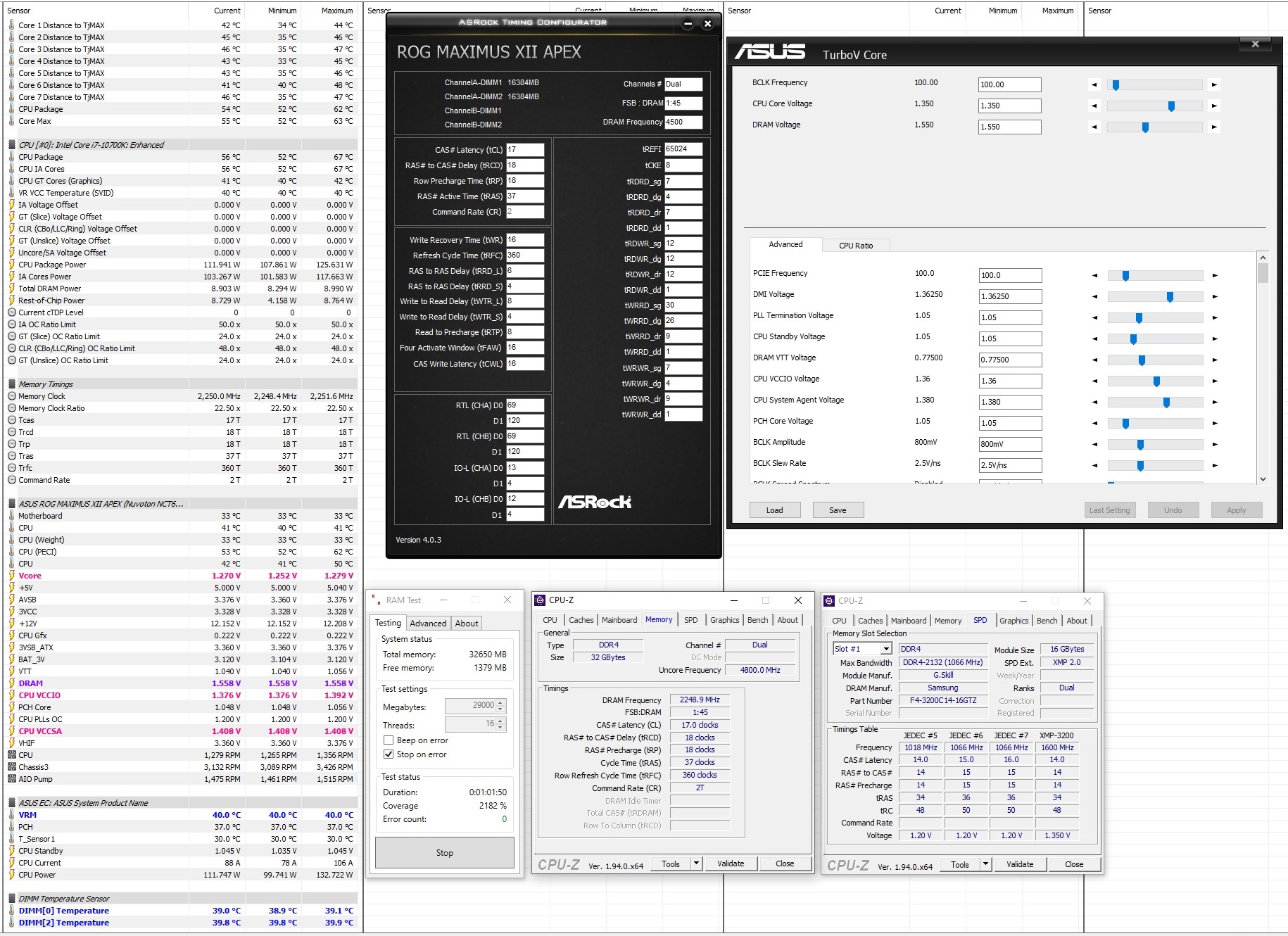Click the tREFI value field in ASRock

(x=683, y=149)
